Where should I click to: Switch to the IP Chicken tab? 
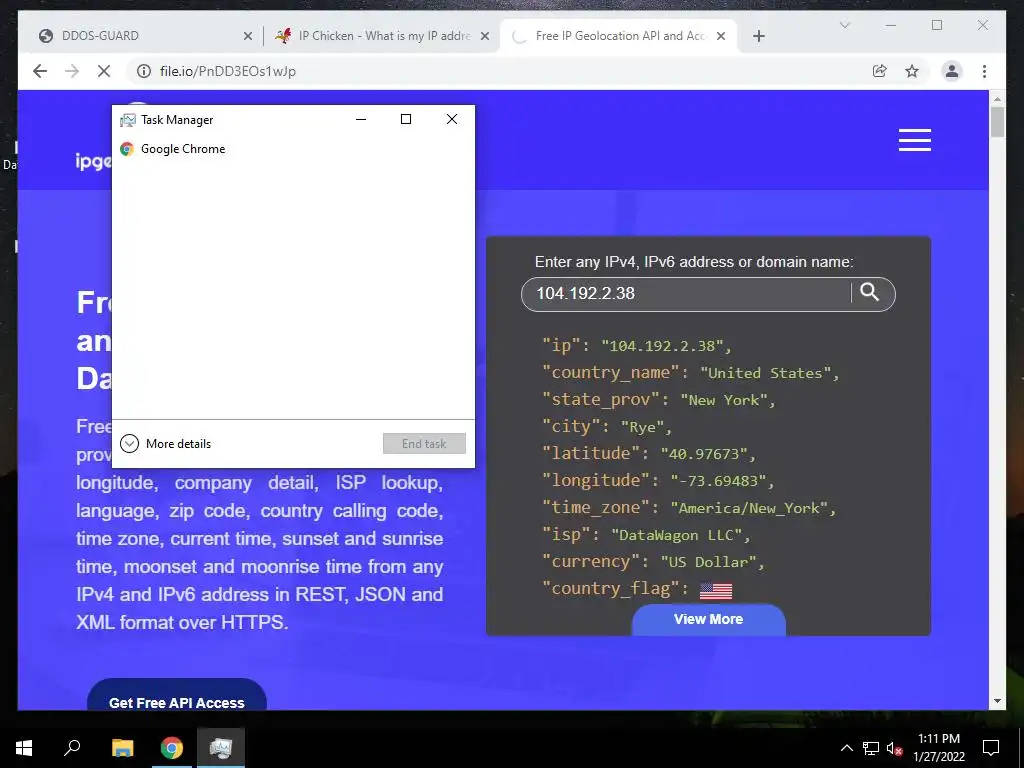click(x=382, y=36)
